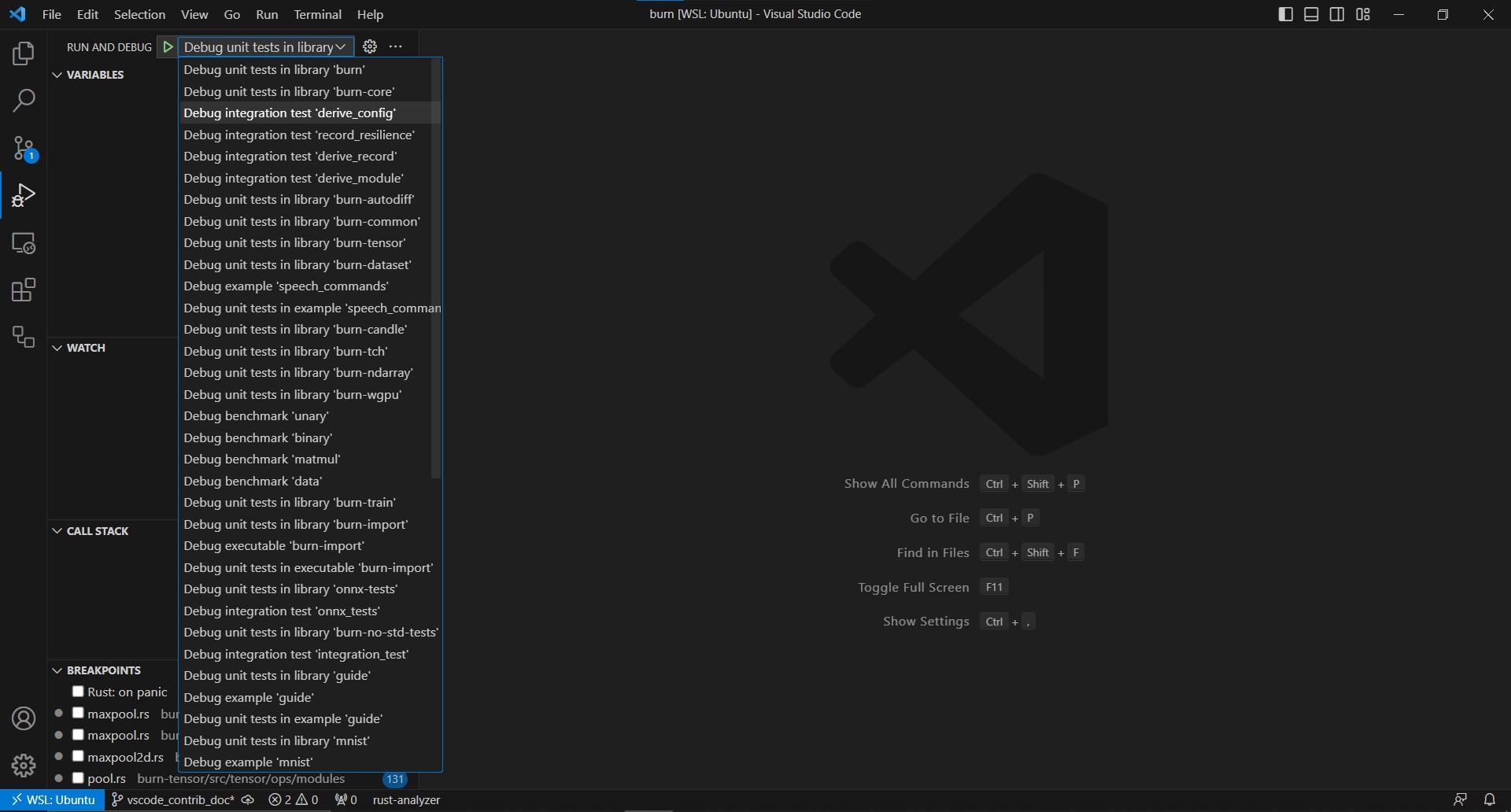Open the Explorer view in the activity bar

pyautogui.click(x=23, y=53)
